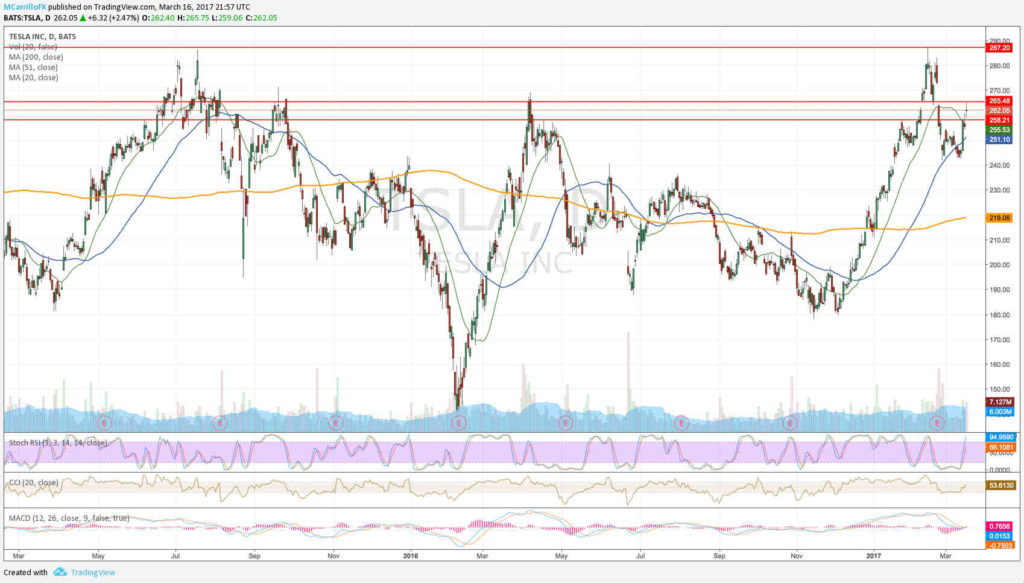Click the L:259.06 low value in header
1024x583 pixels.
[227, 18]
